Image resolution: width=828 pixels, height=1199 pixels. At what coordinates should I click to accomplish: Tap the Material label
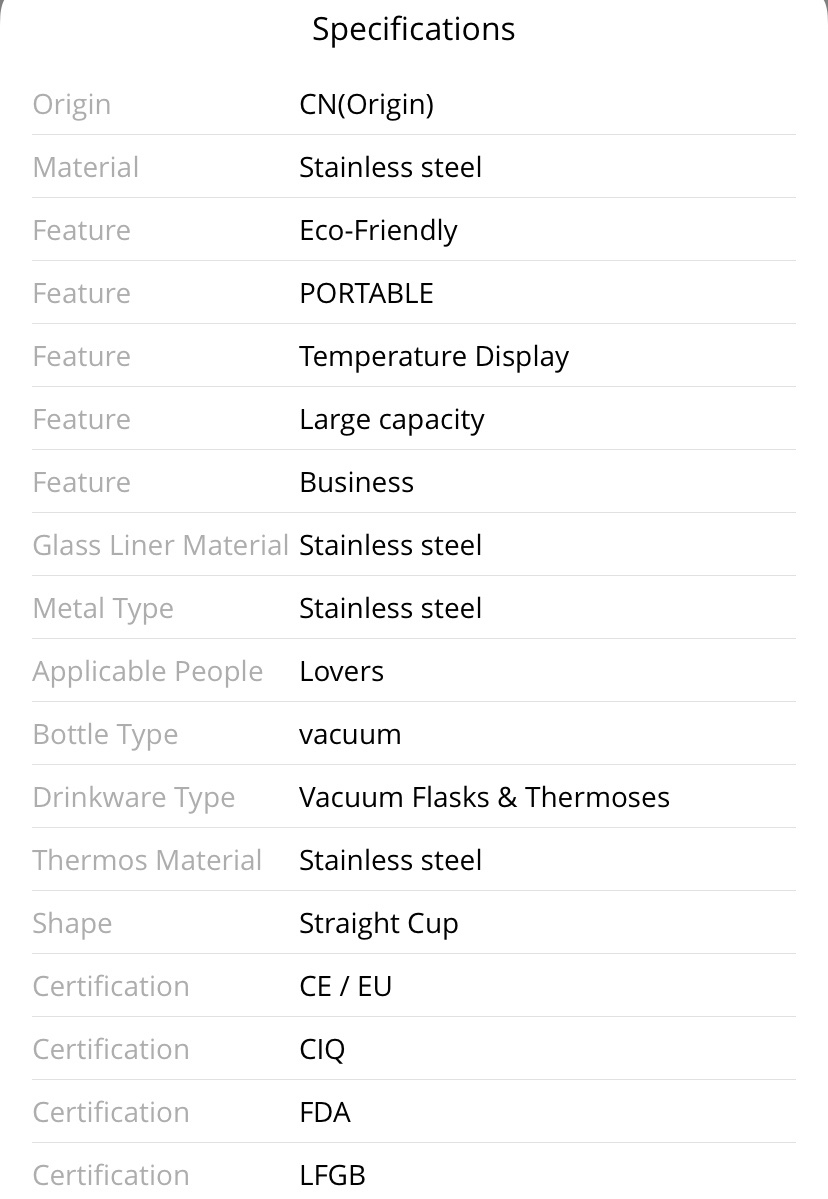(86, 167)
